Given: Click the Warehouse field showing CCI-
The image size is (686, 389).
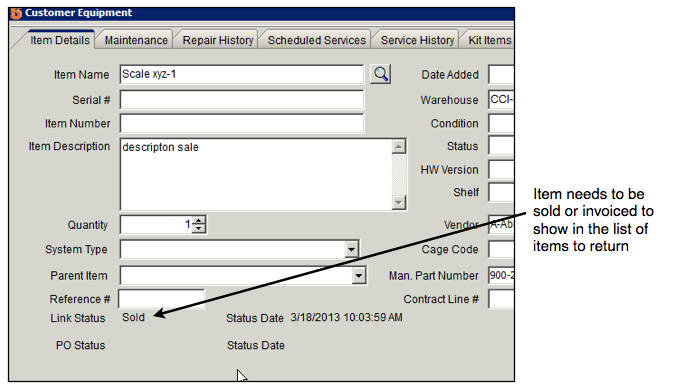Looking at the screenshot, I should click(x=501, y=100).
